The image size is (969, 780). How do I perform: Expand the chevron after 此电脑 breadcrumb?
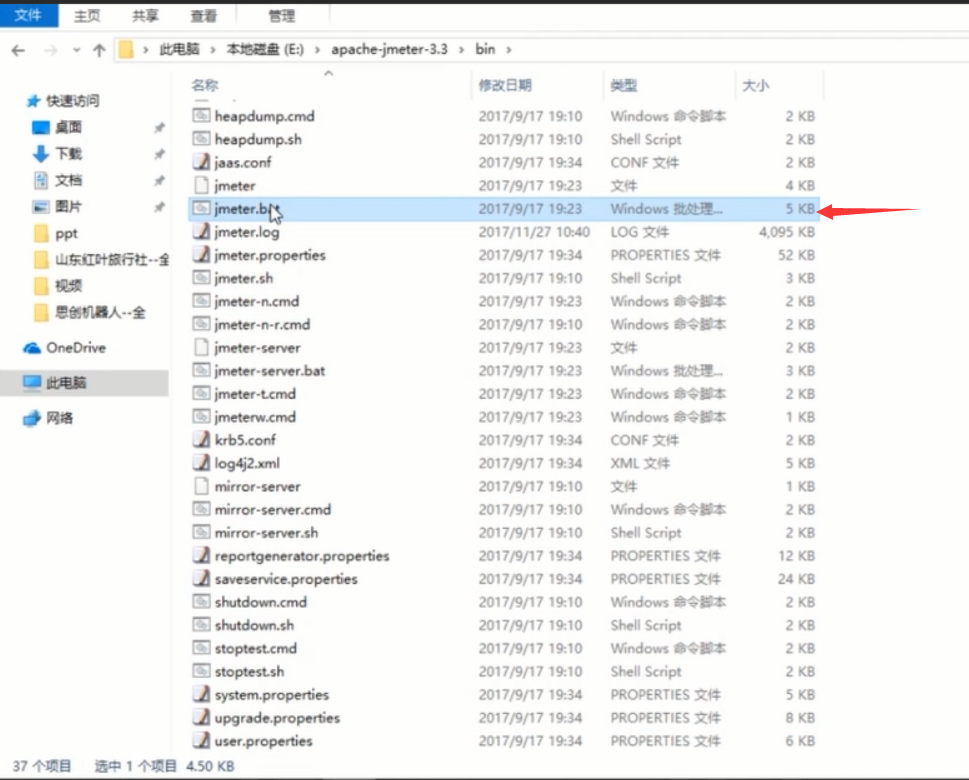213,49
